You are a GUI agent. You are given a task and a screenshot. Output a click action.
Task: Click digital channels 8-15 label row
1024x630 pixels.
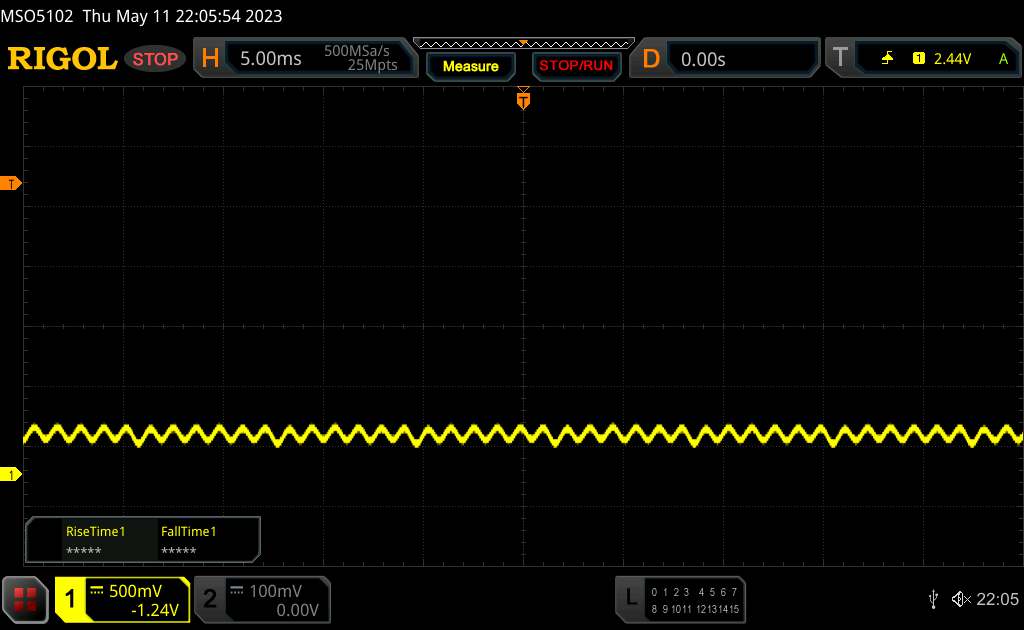coord(694,609)
